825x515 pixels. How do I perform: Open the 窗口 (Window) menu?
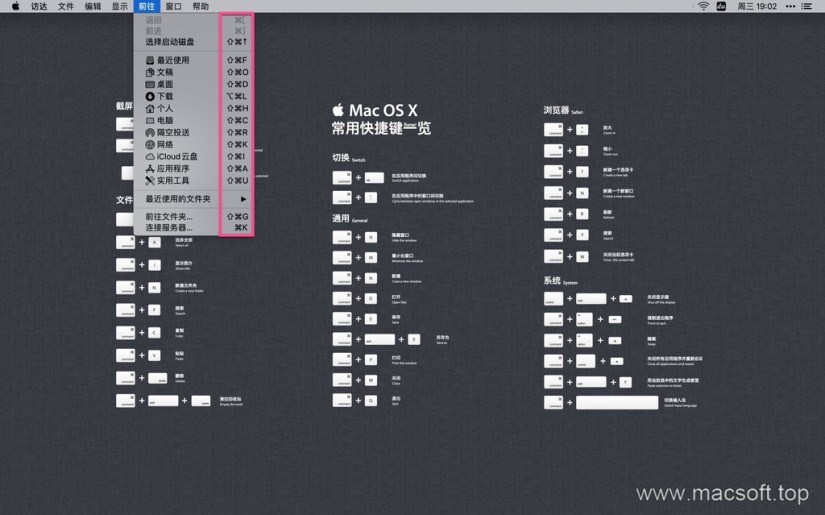coord(174,6)
